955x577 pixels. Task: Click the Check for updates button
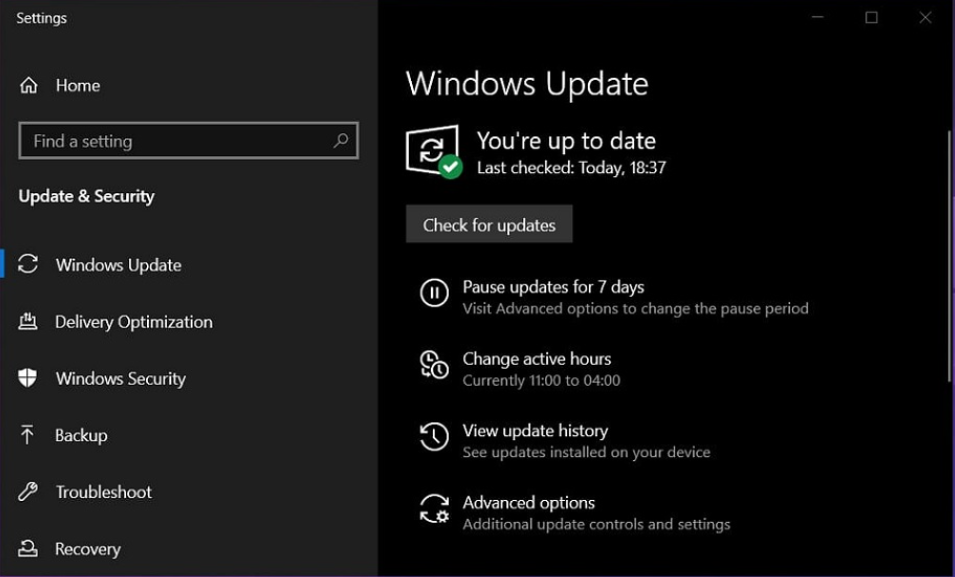tap(489, 224)
